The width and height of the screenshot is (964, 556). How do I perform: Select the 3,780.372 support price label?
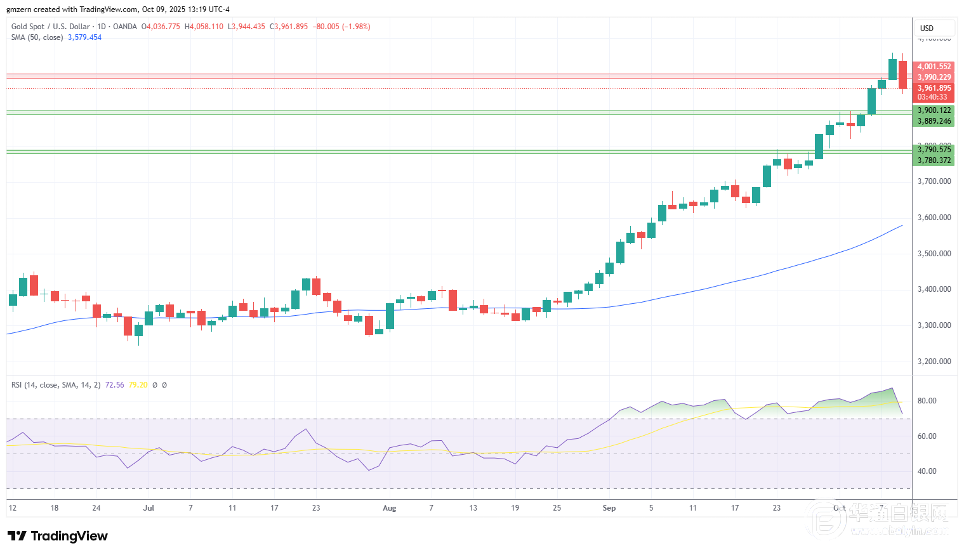point(935,158)
